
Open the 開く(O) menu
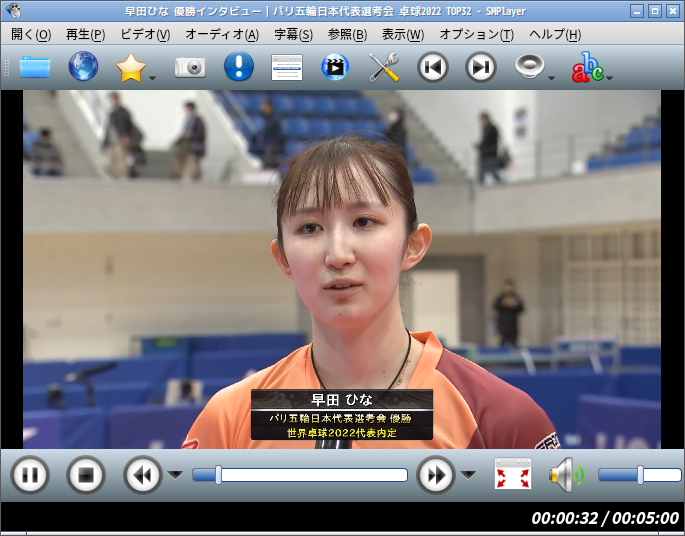pos(31,35)
